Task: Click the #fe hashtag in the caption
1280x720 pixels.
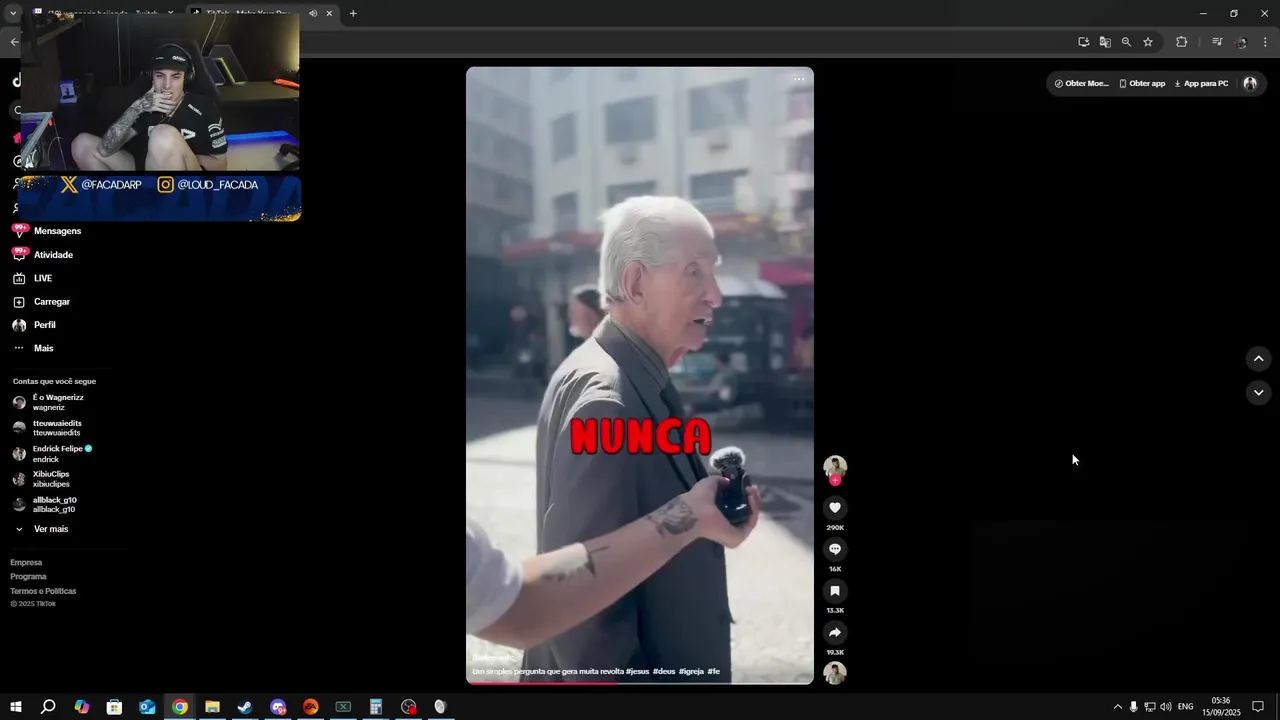Action: pos(714,671)
